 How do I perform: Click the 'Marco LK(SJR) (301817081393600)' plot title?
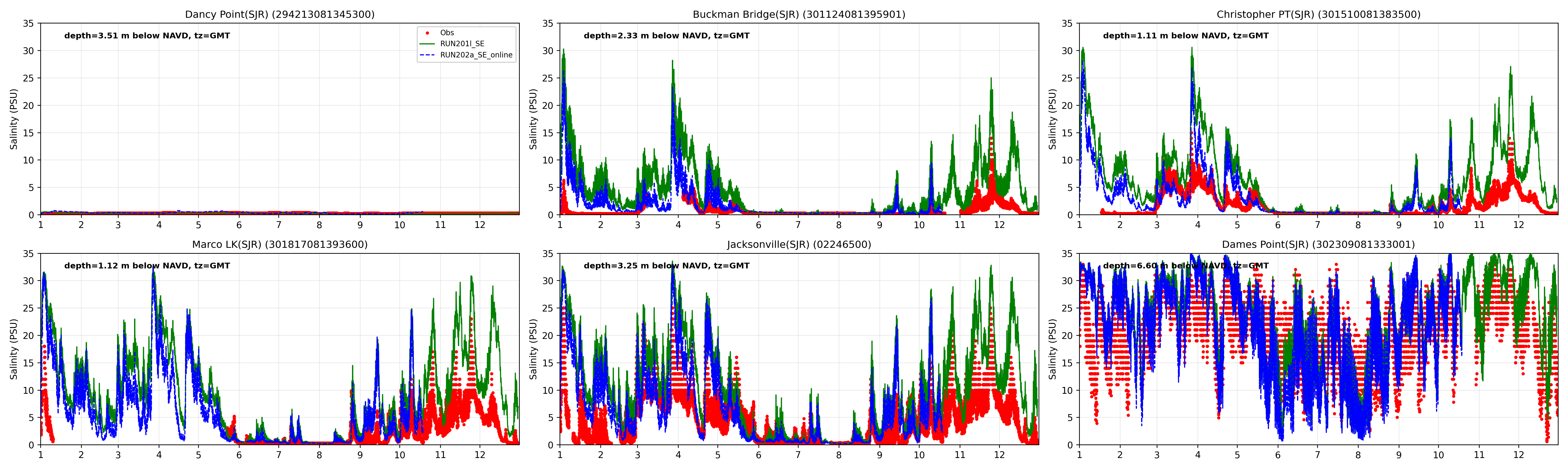click(x=280, y=244)
